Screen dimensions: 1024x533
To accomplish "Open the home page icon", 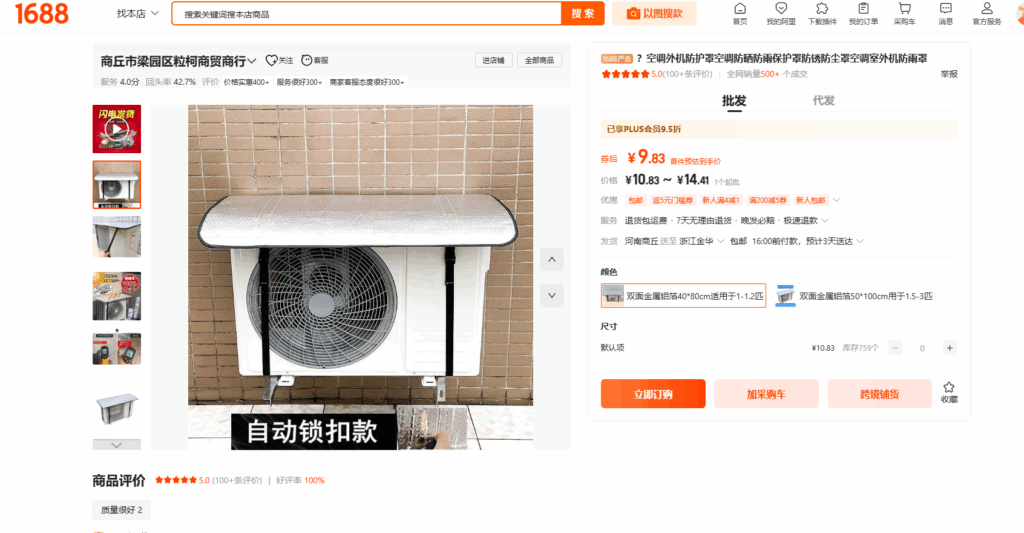I will [740, 8].
